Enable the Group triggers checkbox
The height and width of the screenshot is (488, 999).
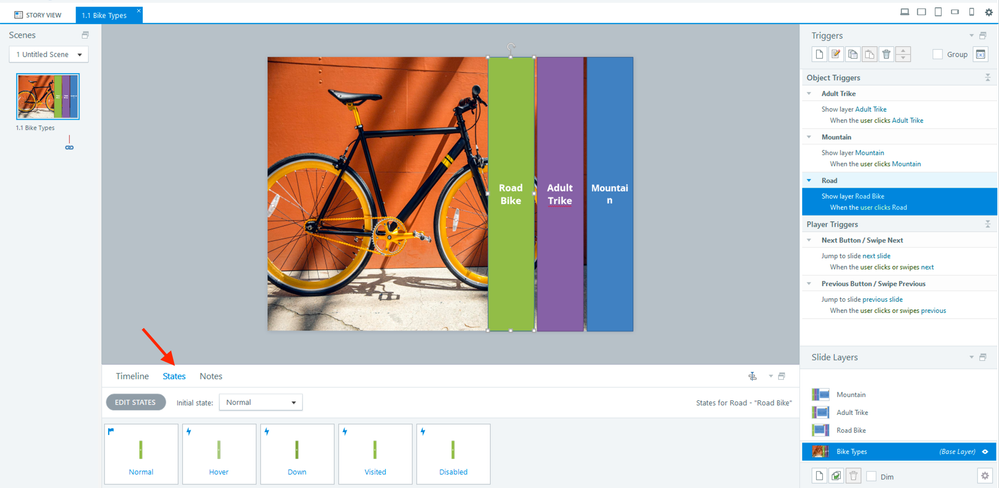click(938, 55)
